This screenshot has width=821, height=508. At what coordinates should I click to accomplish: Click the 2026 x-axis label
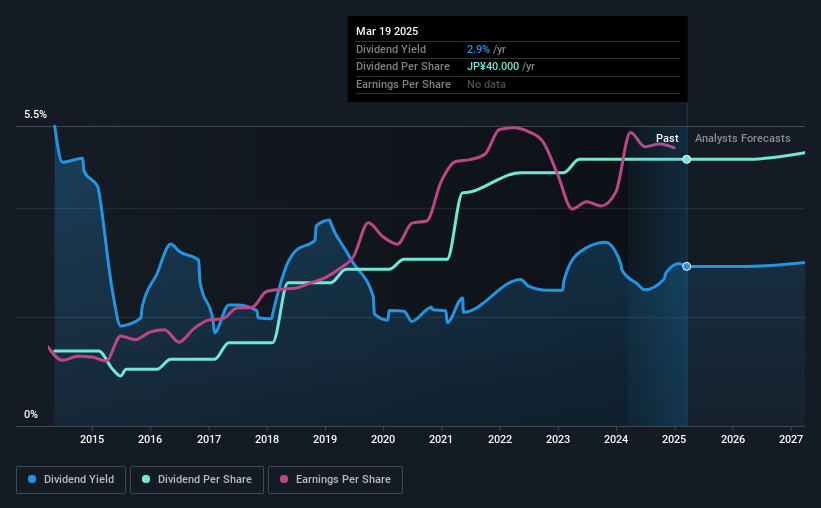[x=733, y=439]
